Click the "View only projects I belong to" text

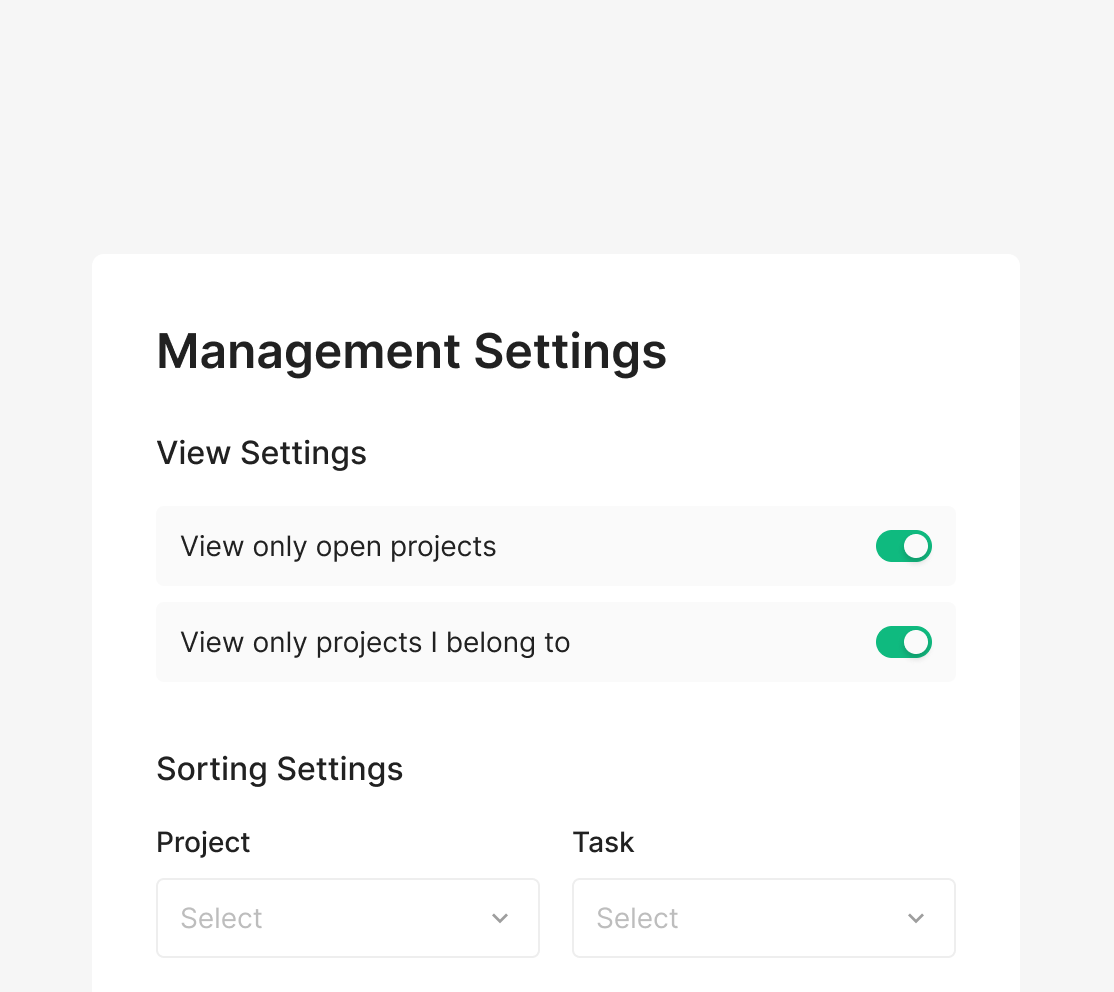click(375, 643)
